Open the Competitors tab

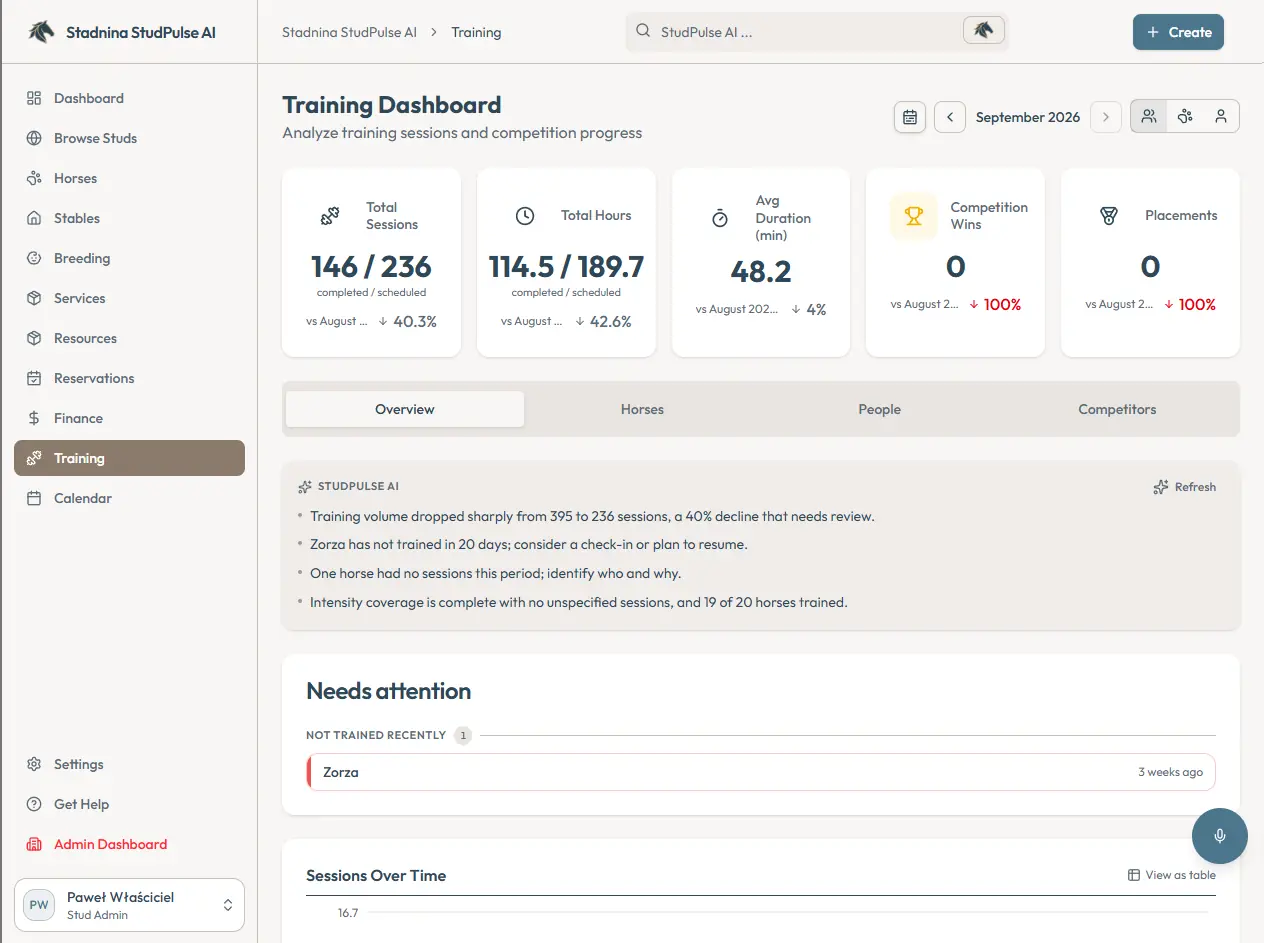1117,409
